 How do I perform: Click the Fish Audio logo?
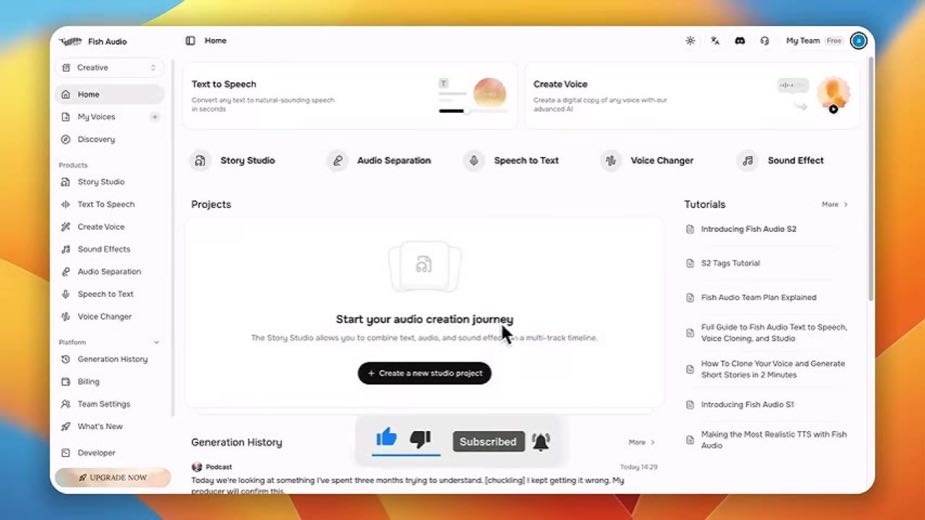93,41
